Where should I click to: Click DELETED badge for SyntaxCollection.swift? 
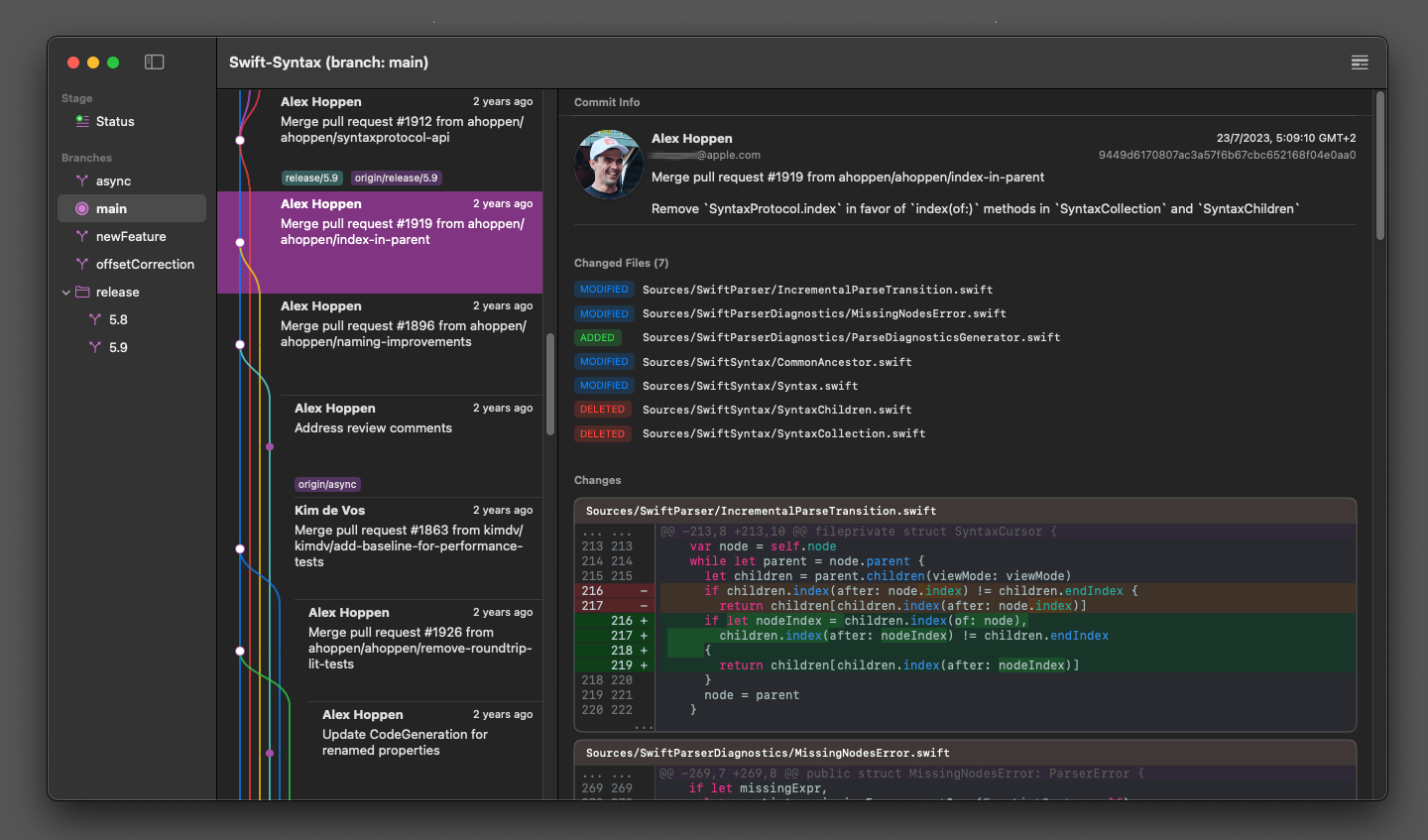603,433
